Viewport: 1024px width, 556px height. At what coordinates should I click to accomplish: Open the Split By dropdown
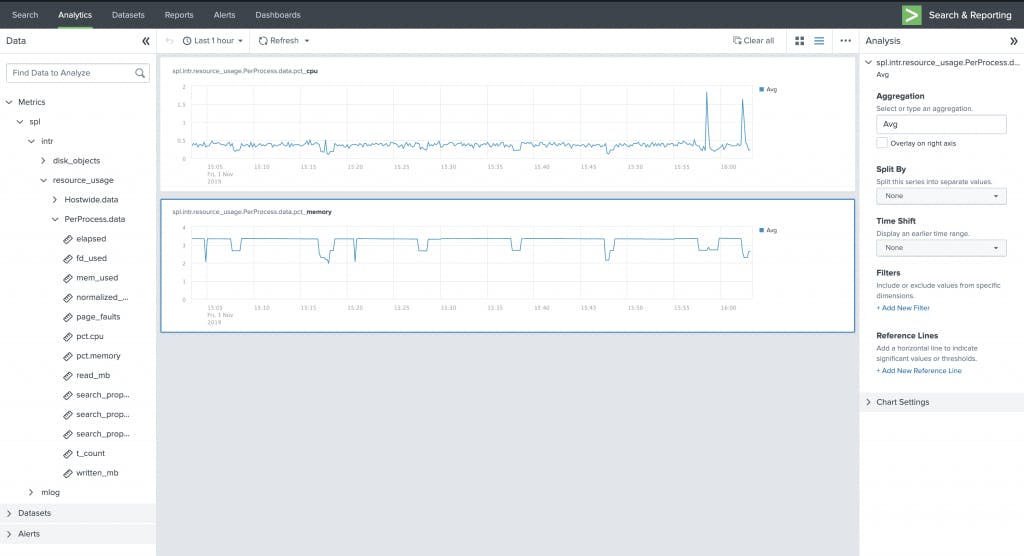pyautogui.click(x=941, y=196)
